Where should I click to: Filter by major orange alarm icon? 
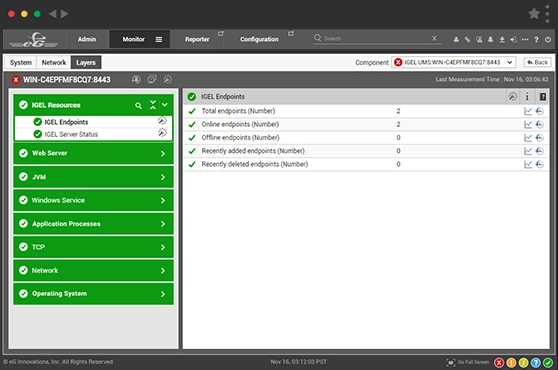coord(511,363)
